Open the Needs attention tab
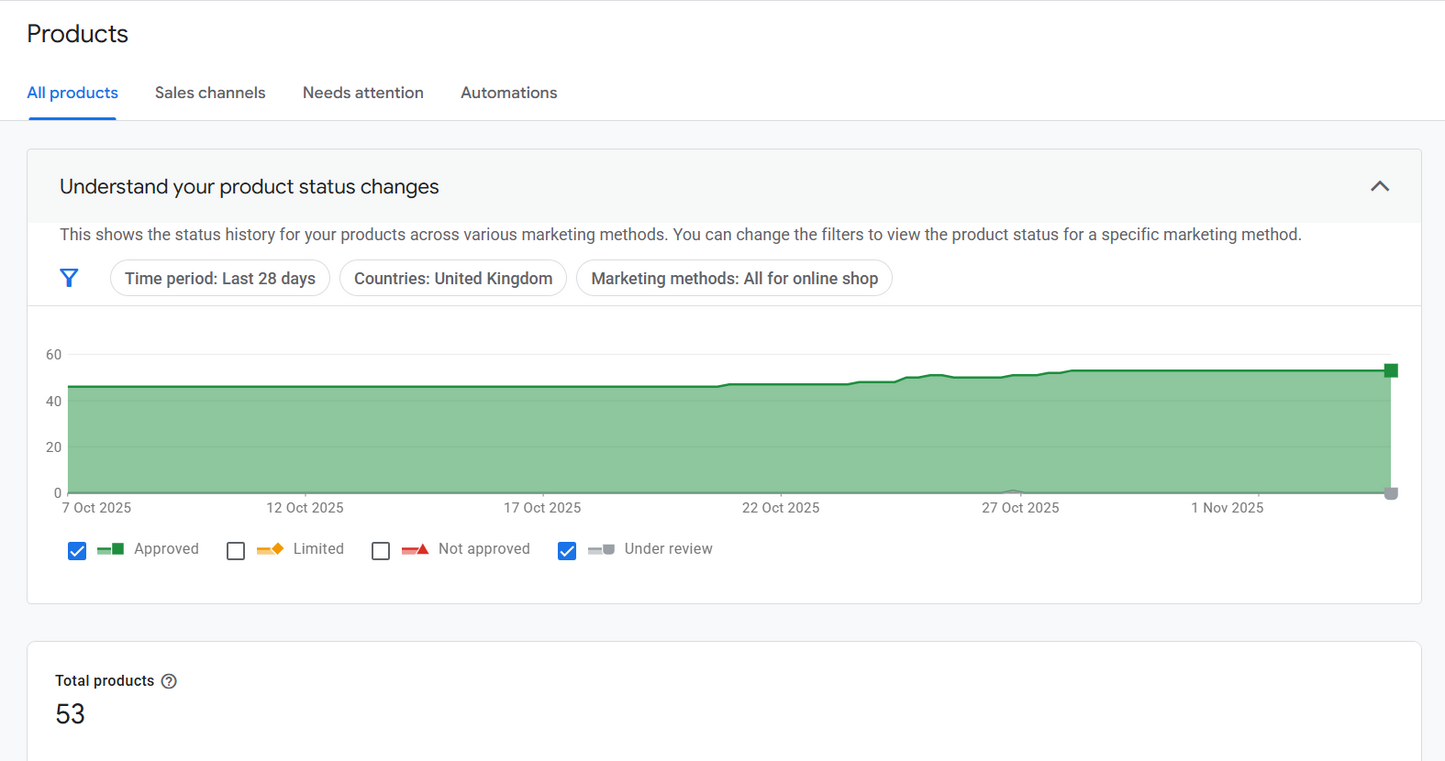1445x761 pixels. click(363, 92)
